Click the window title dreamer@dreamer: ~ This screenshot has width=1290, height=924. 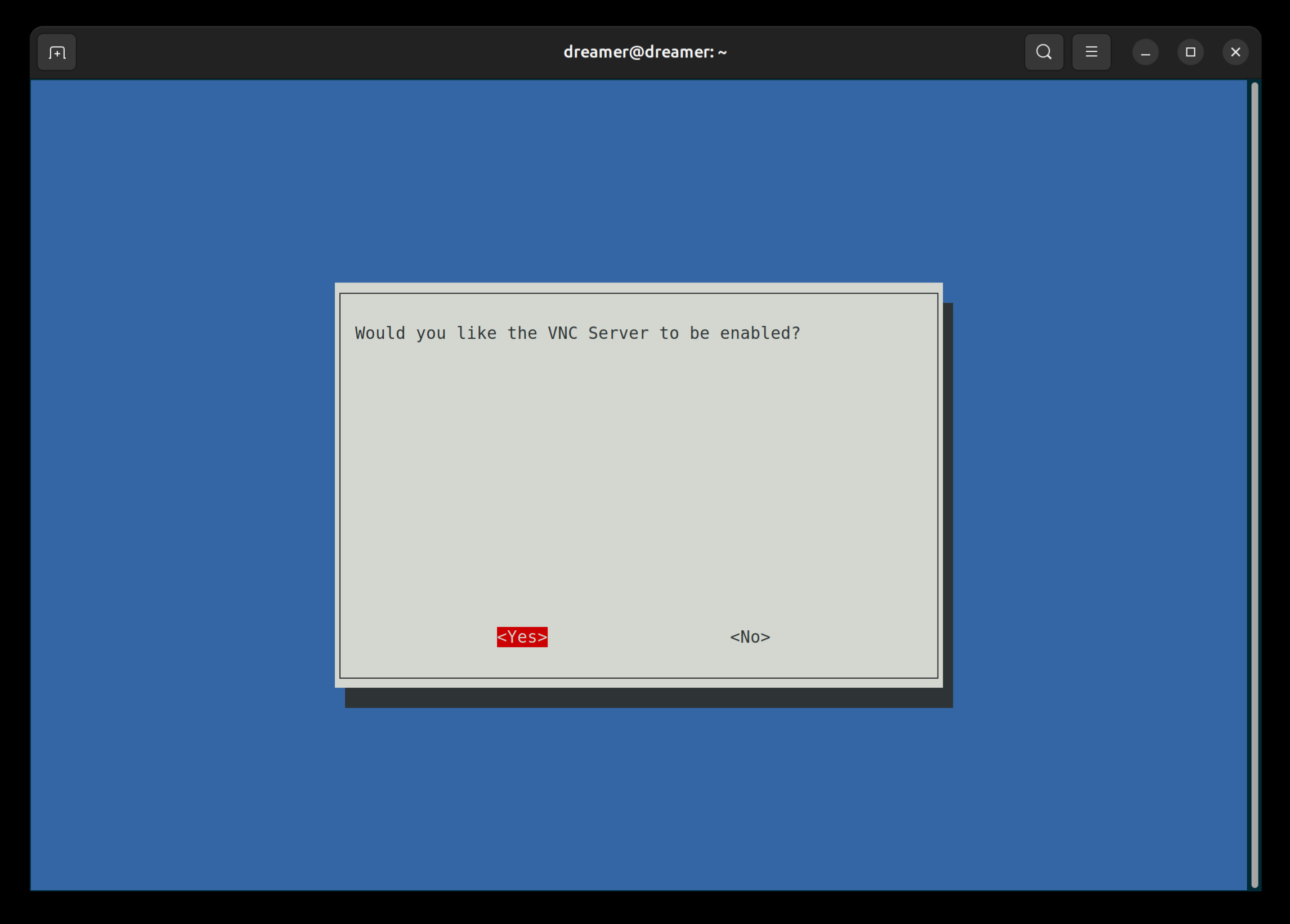[x=644, y=52]
